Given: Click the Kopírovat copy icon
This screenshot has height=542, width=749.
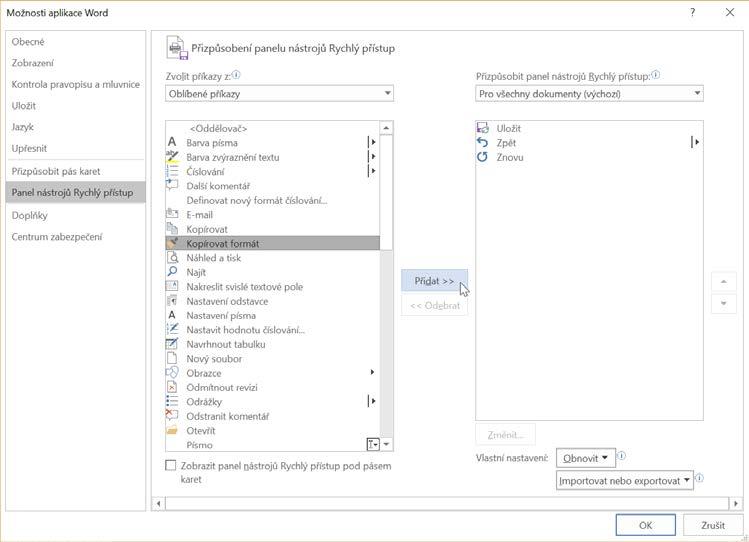Looking at the screenshot, I should pyautogui.click(x=172, y=229).
